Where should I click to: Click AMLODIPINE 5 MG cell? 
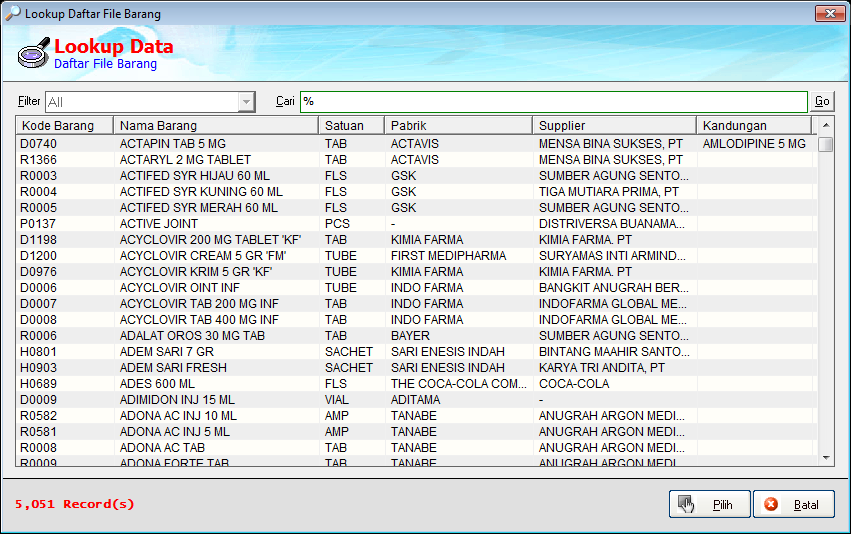754,144
